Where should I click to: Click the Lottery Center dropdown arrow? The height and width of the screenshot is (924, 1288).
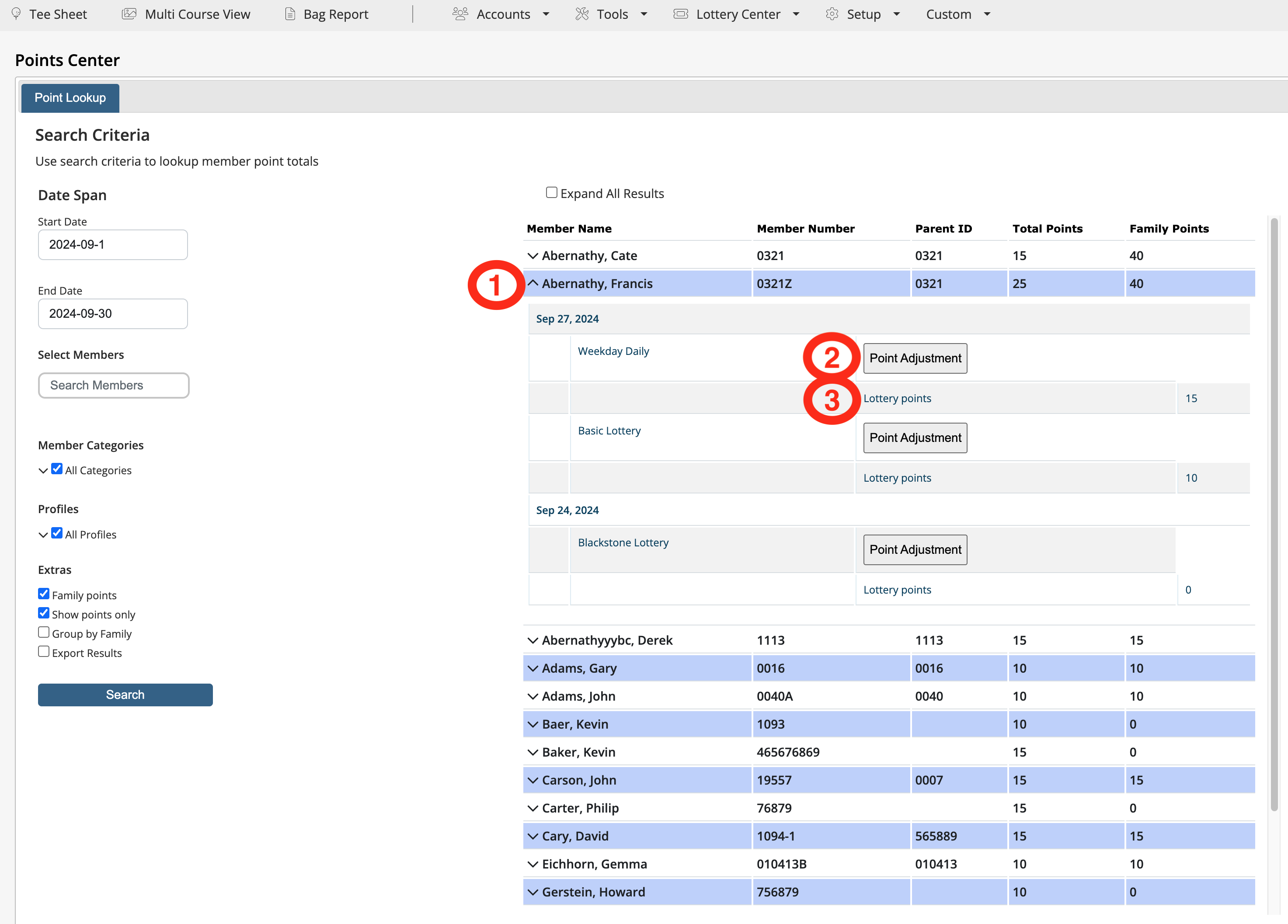pyautogui.click(x=796, y=14)
